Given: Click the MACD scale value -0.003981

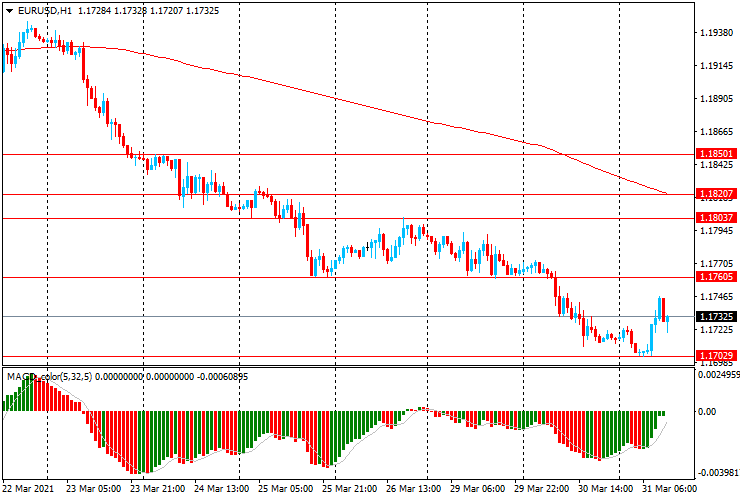Looking at the screenshot, I should (x=718, y=473).
